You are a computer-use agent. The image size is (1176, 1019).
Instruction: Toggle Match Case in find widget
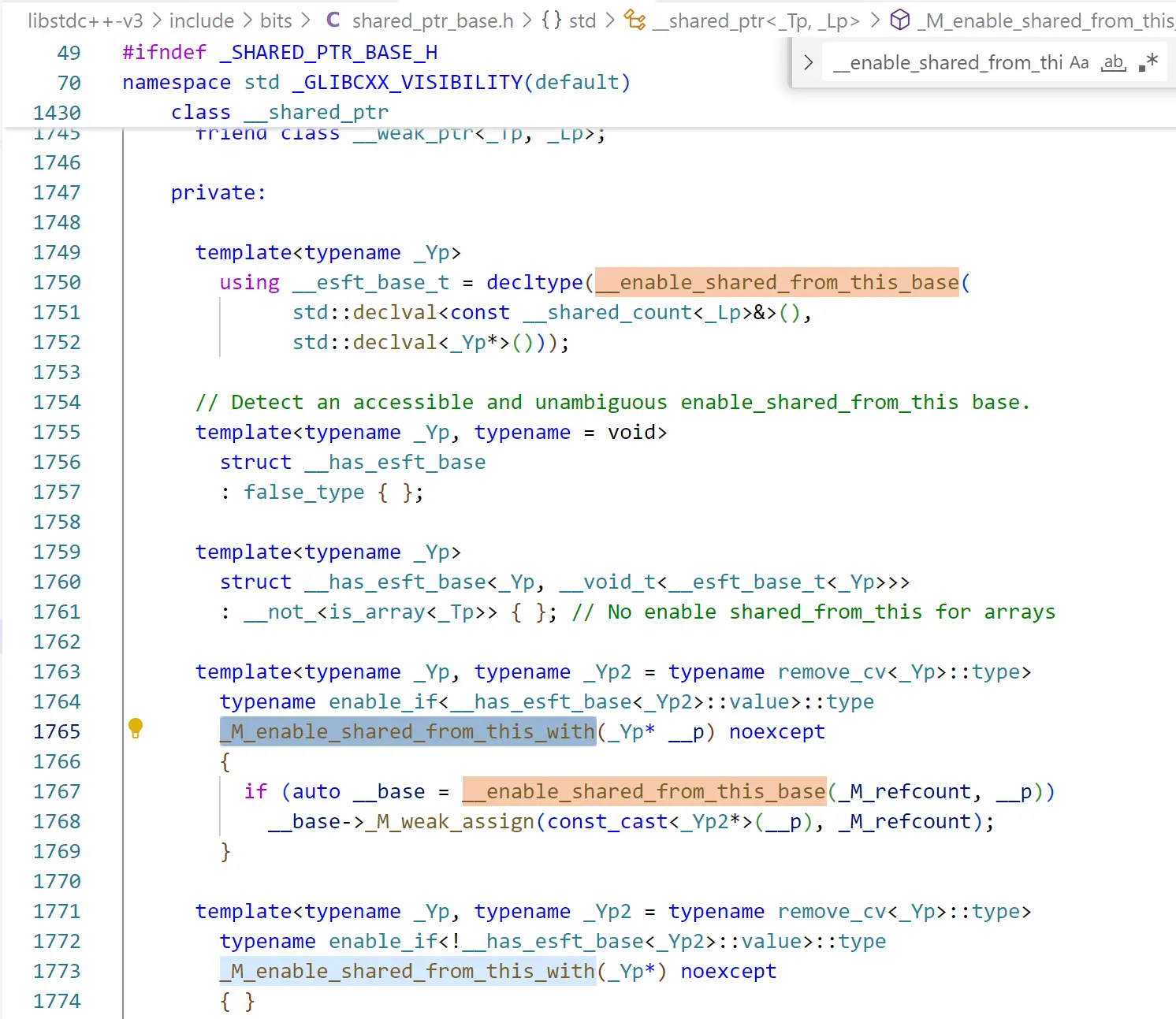tap(1079, 63)
